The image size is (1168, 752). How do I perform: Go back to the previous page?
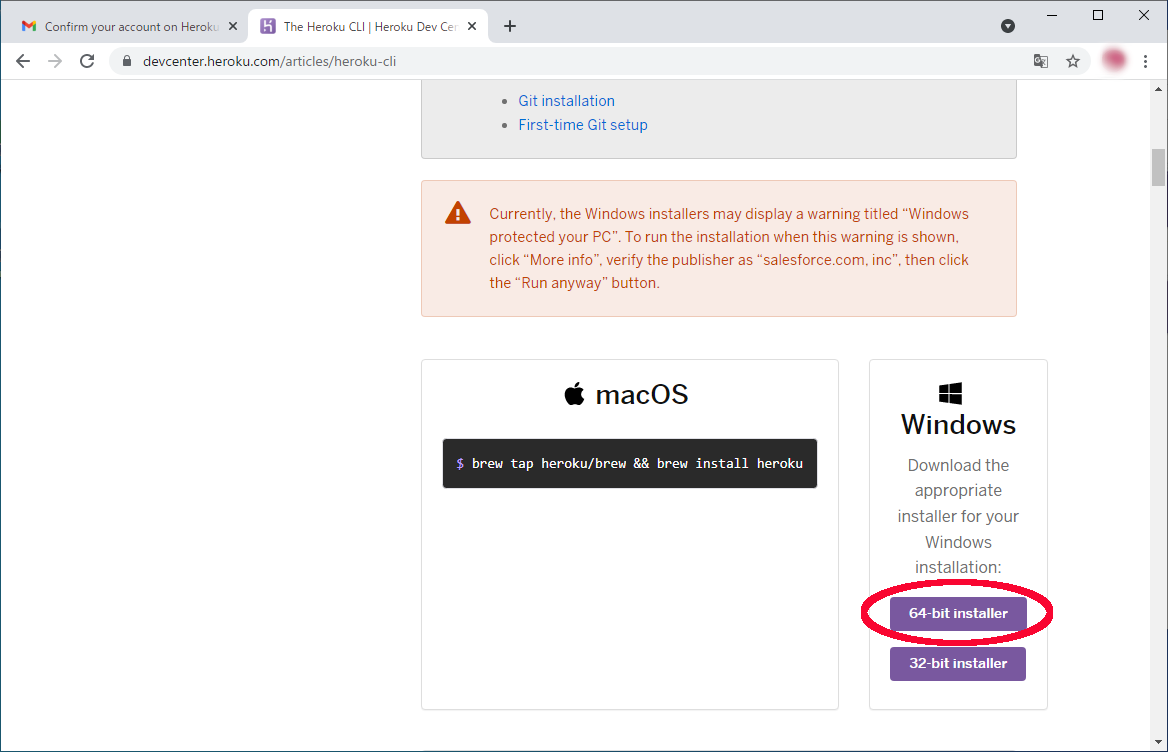click(23, 61)
